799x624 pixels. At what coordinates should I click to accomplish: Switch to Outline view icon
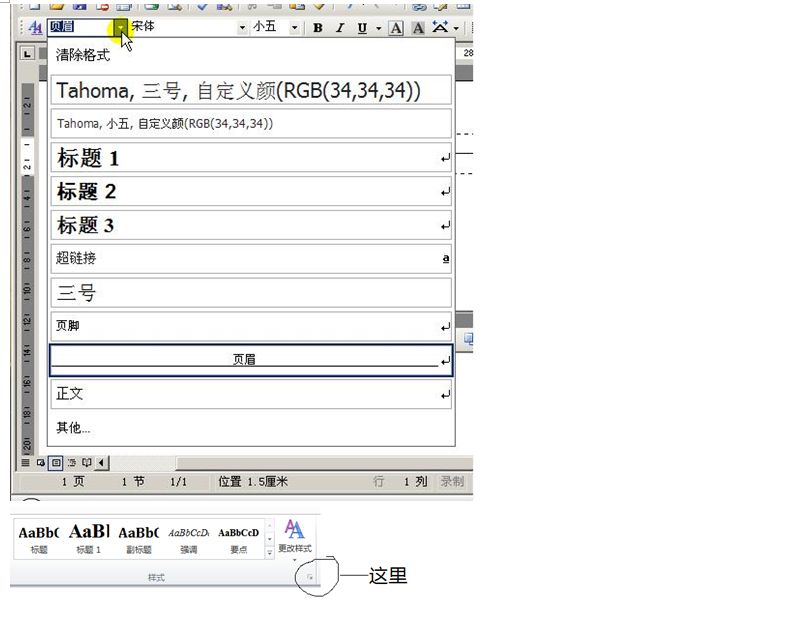pyautogui.click(x=72, y=463)
